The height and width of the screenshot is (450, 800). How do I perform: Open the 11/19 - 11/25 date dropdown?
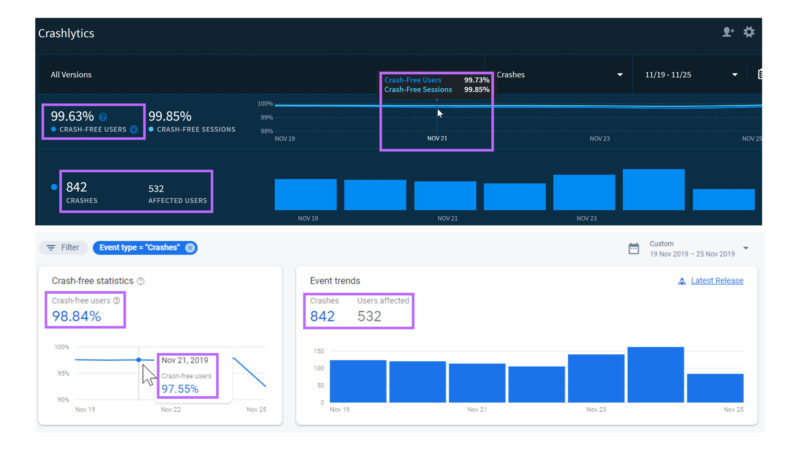pos(735,75)
